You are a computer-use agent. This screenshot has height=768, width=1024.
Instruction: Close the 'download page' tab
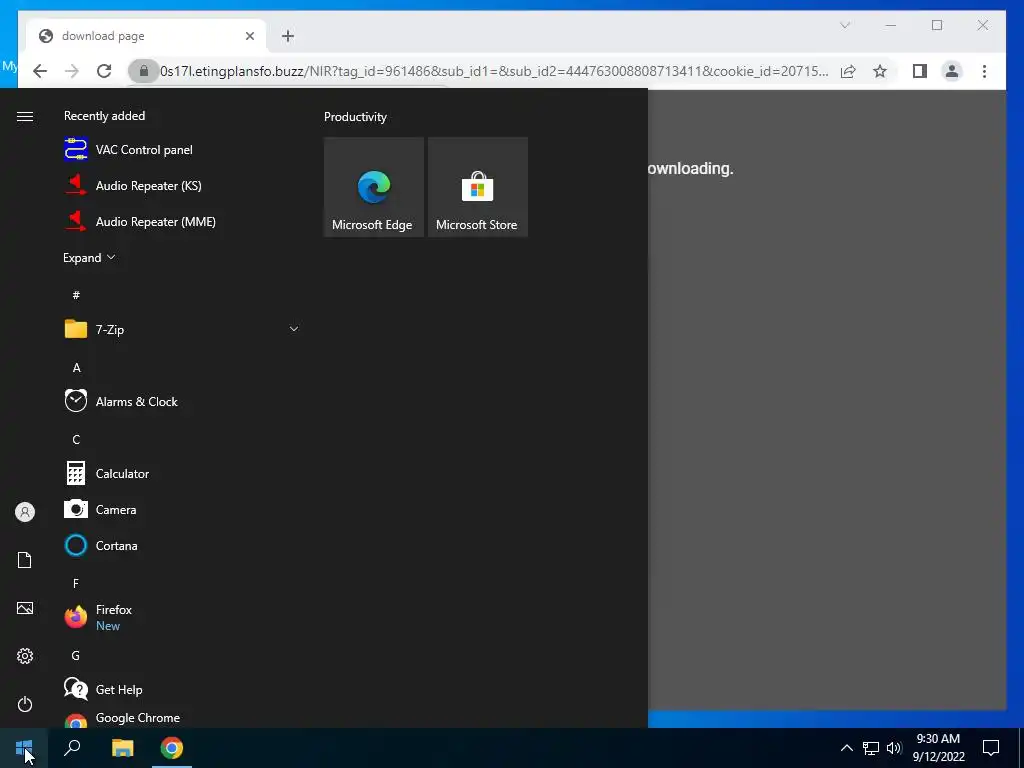pyautogui.click(x=249, y=36)
